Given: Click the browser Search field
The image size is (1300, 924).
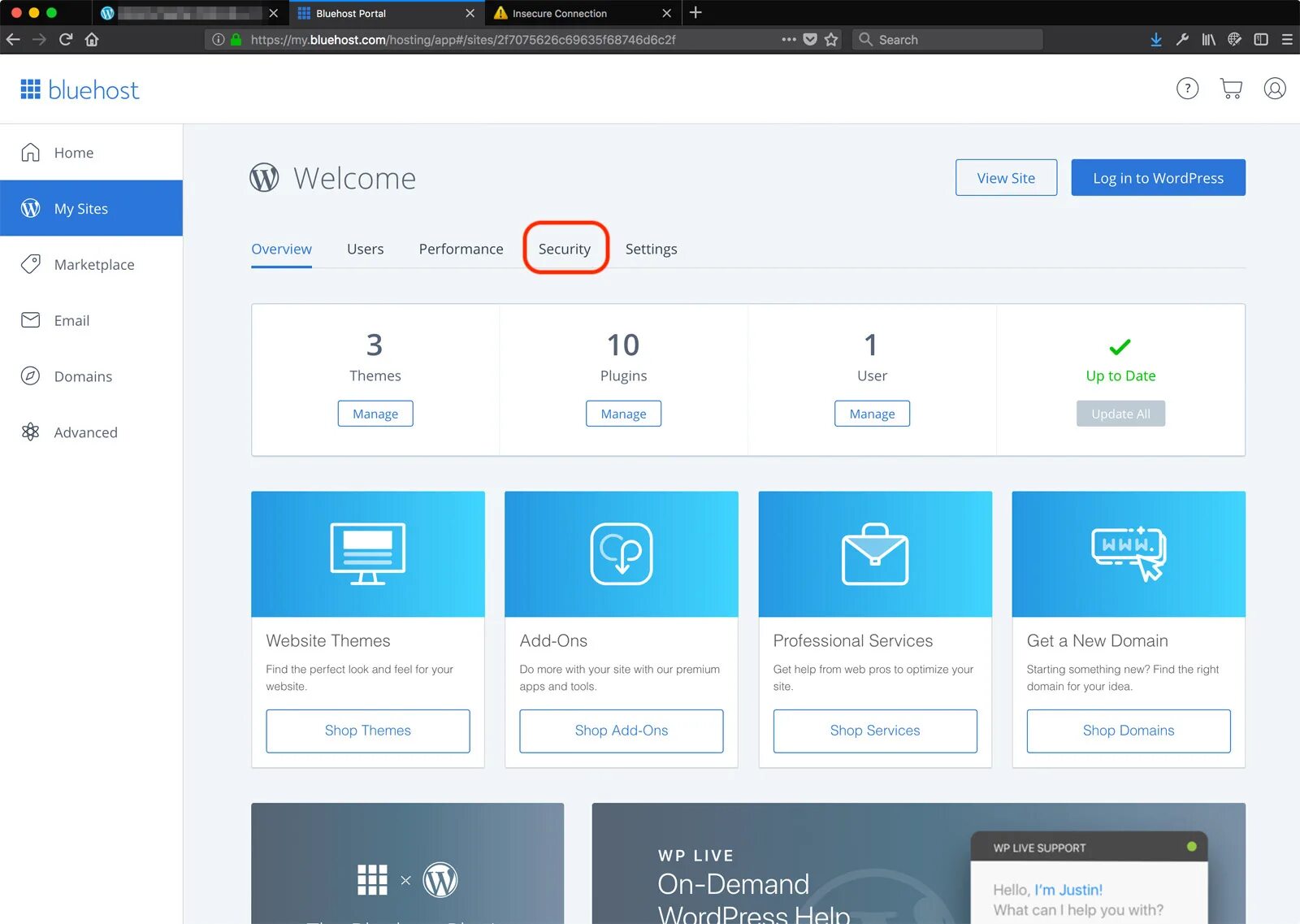Looking at the screenshot, I should click(x=947, y=39).
